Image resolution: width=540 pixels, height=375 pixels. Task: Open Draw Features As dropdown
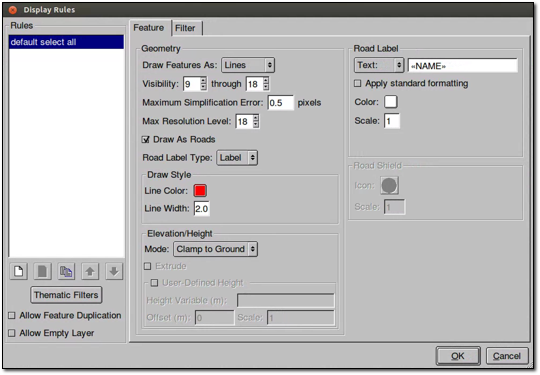[248, 65]
